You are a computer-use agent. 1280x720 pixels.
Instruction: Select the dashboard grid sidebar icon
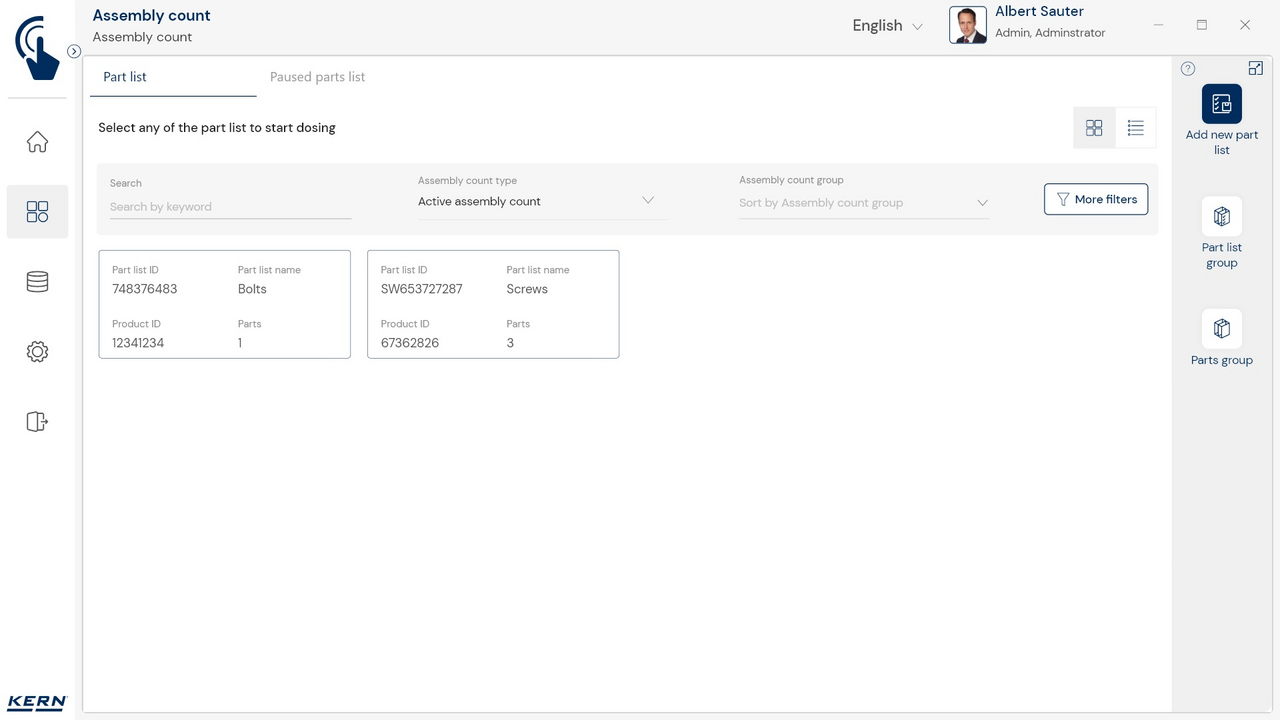click(37, 212)
